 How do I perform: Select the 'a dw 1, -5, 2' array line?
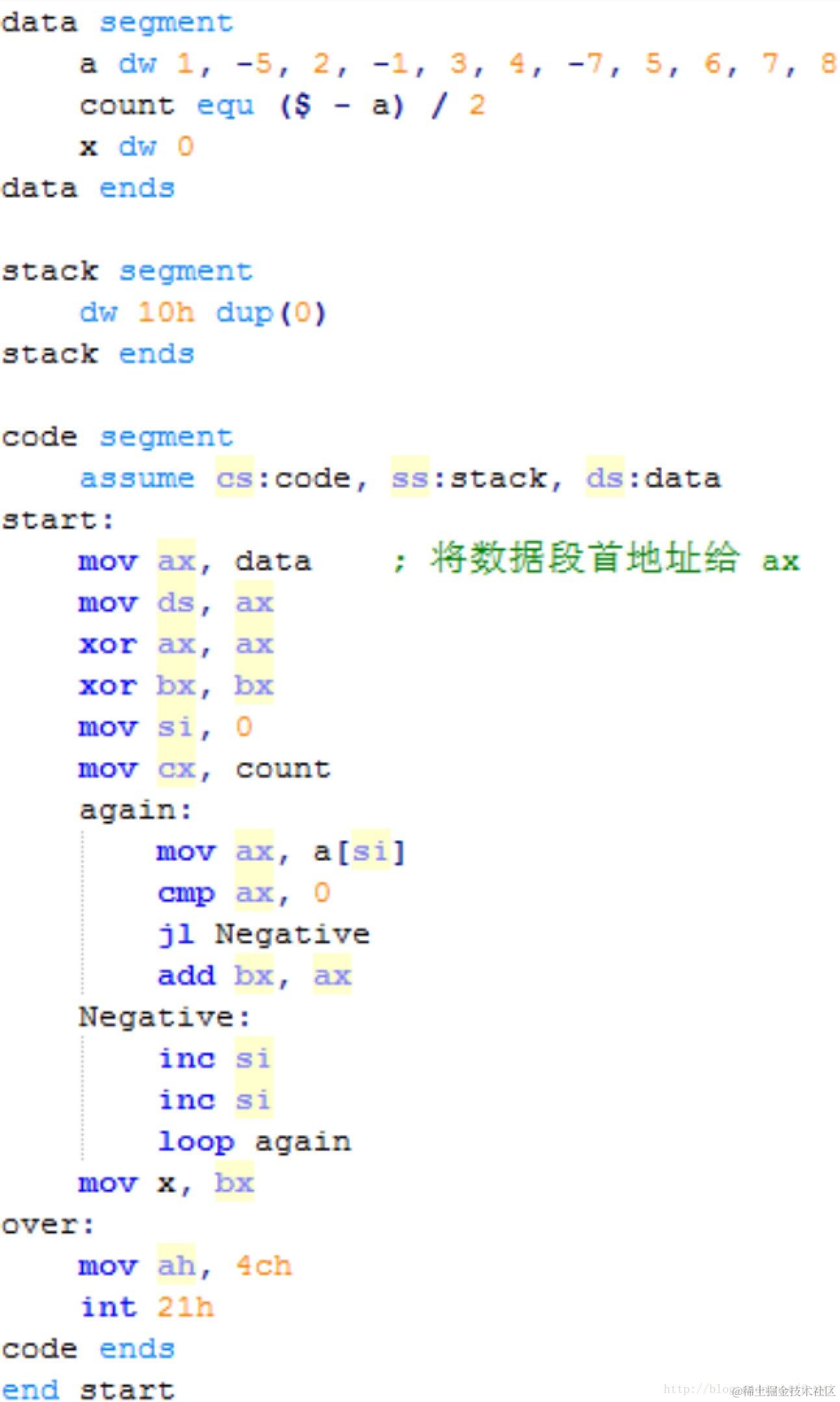click(x=459, y=64)
